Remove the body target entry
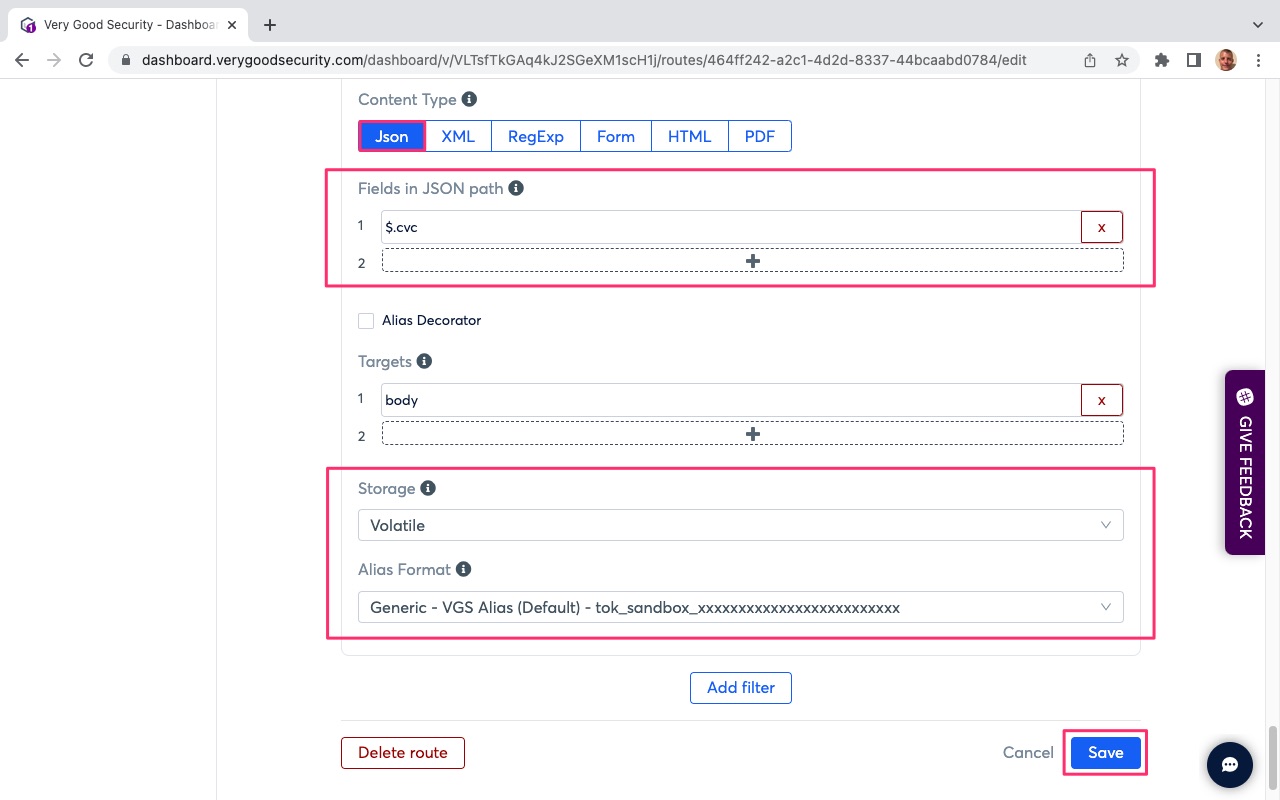 (x=1102, y=400)
